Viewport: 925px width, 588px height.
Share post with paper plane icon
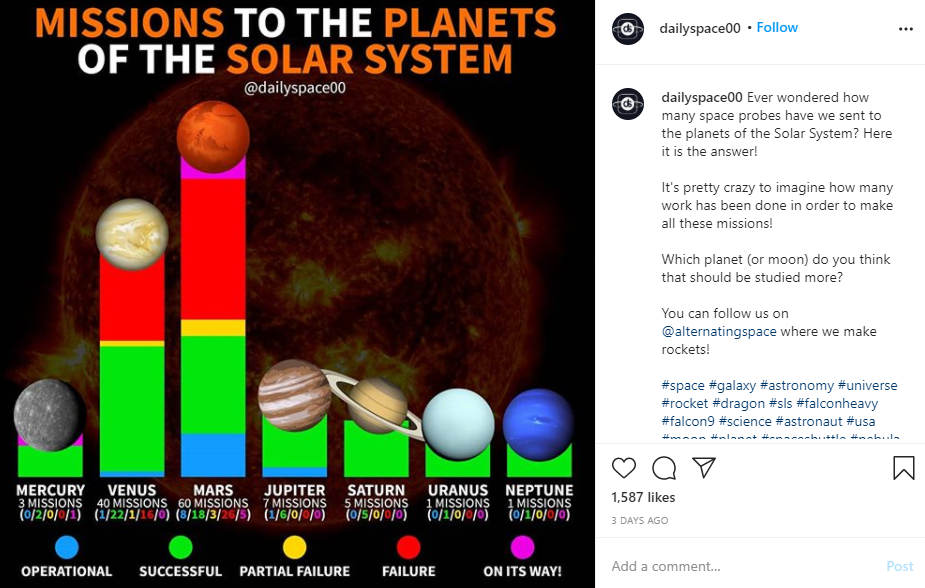point(704,468)
